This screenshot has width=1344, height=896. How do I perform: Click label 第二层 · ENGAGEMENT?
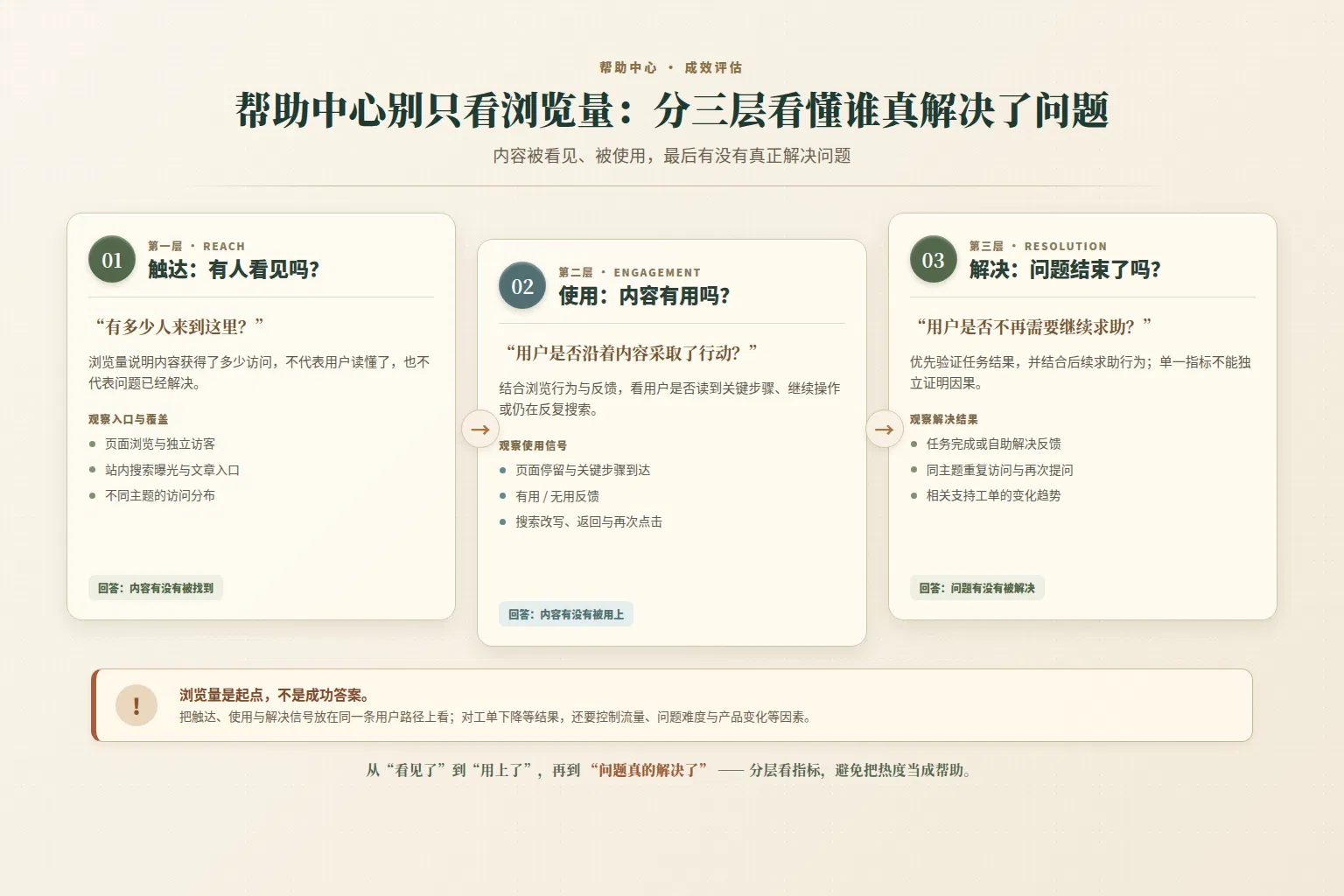pos(630,272)
